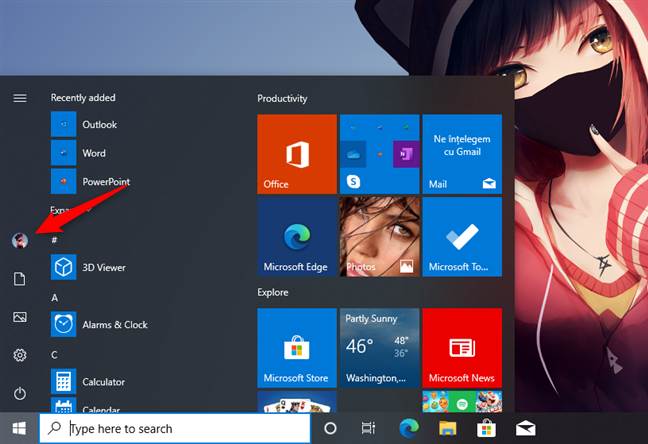Open Mail from the taskbar
The width and height of the screenshot is (648, 444).
(525, 428)
